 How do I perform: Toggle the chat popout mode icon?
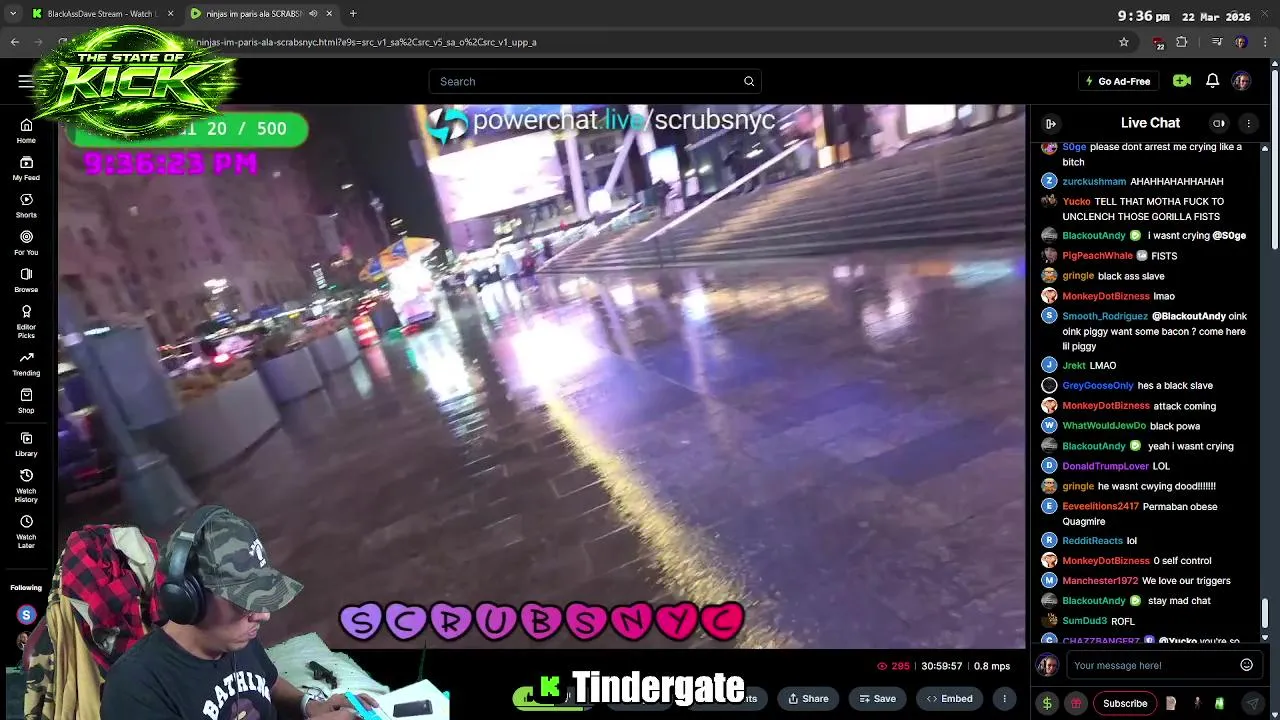(1218, 123)
